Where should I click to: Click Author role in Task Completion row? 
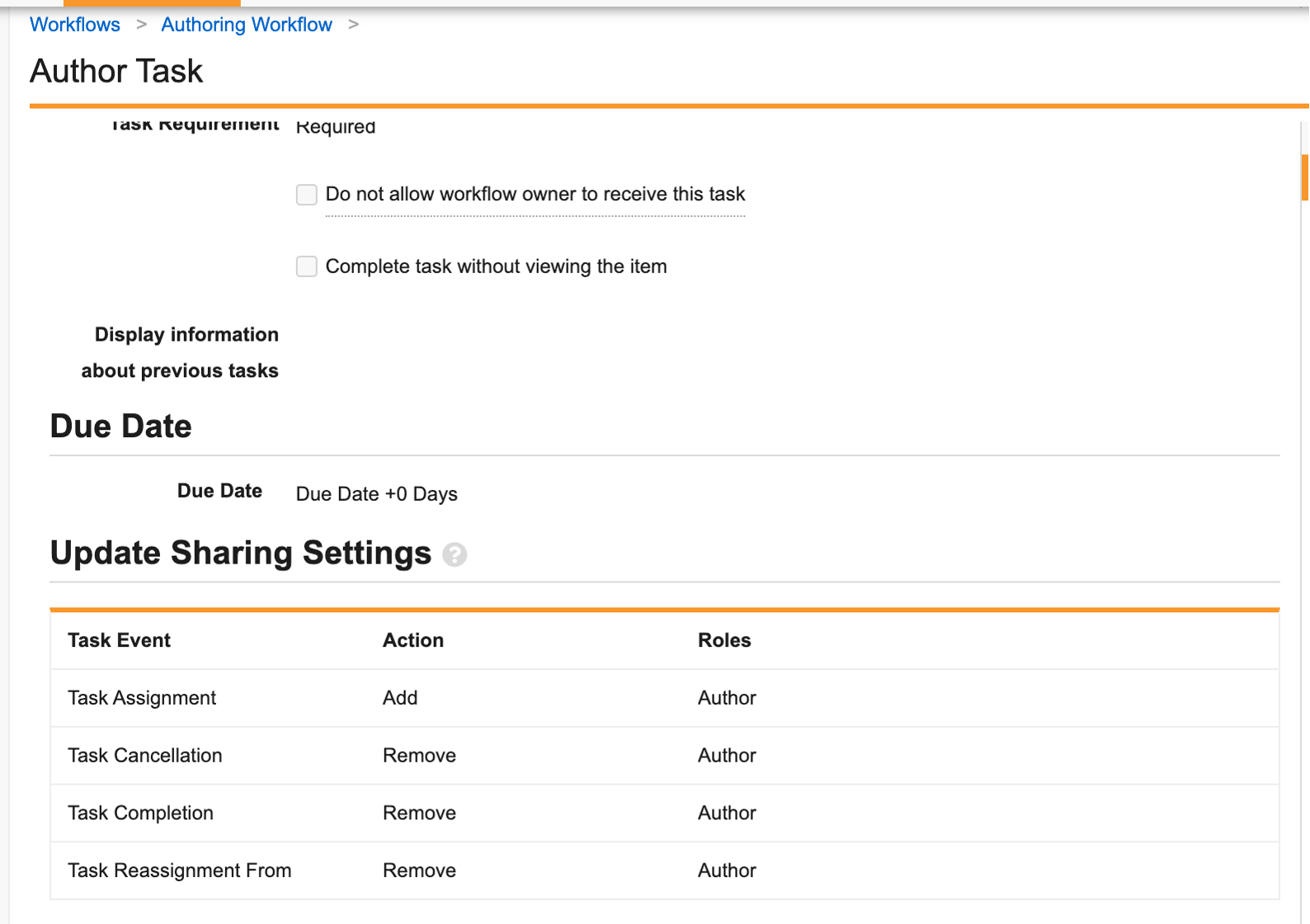727,813
